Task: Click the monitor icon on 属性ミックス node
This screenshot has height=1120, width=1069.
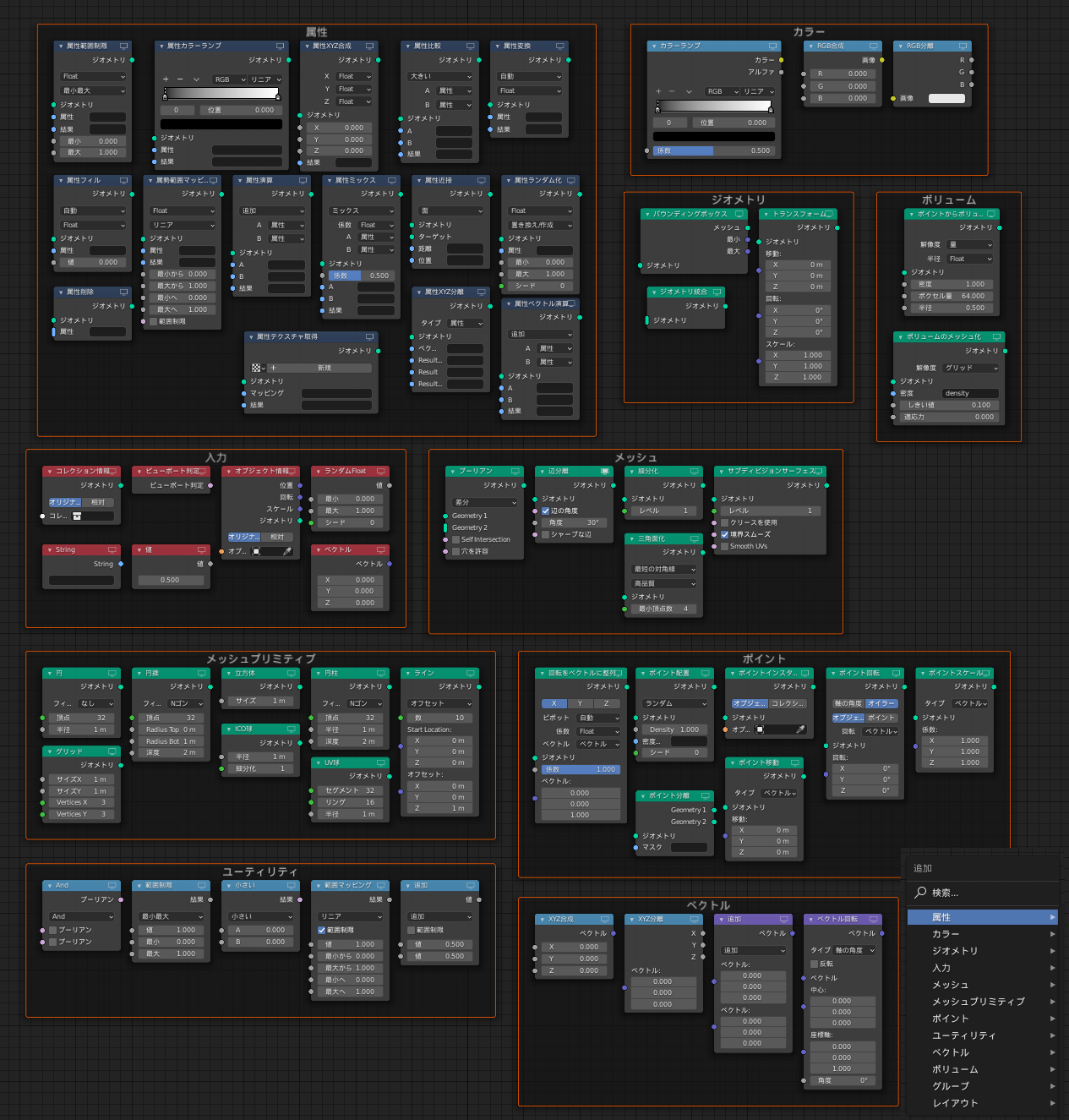Action: click(391, 180)
